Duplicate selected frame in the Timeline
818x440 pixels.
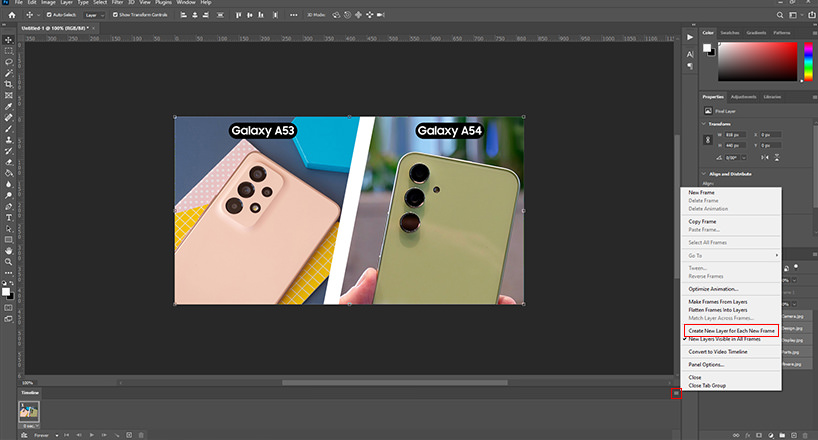click(129, 435)
